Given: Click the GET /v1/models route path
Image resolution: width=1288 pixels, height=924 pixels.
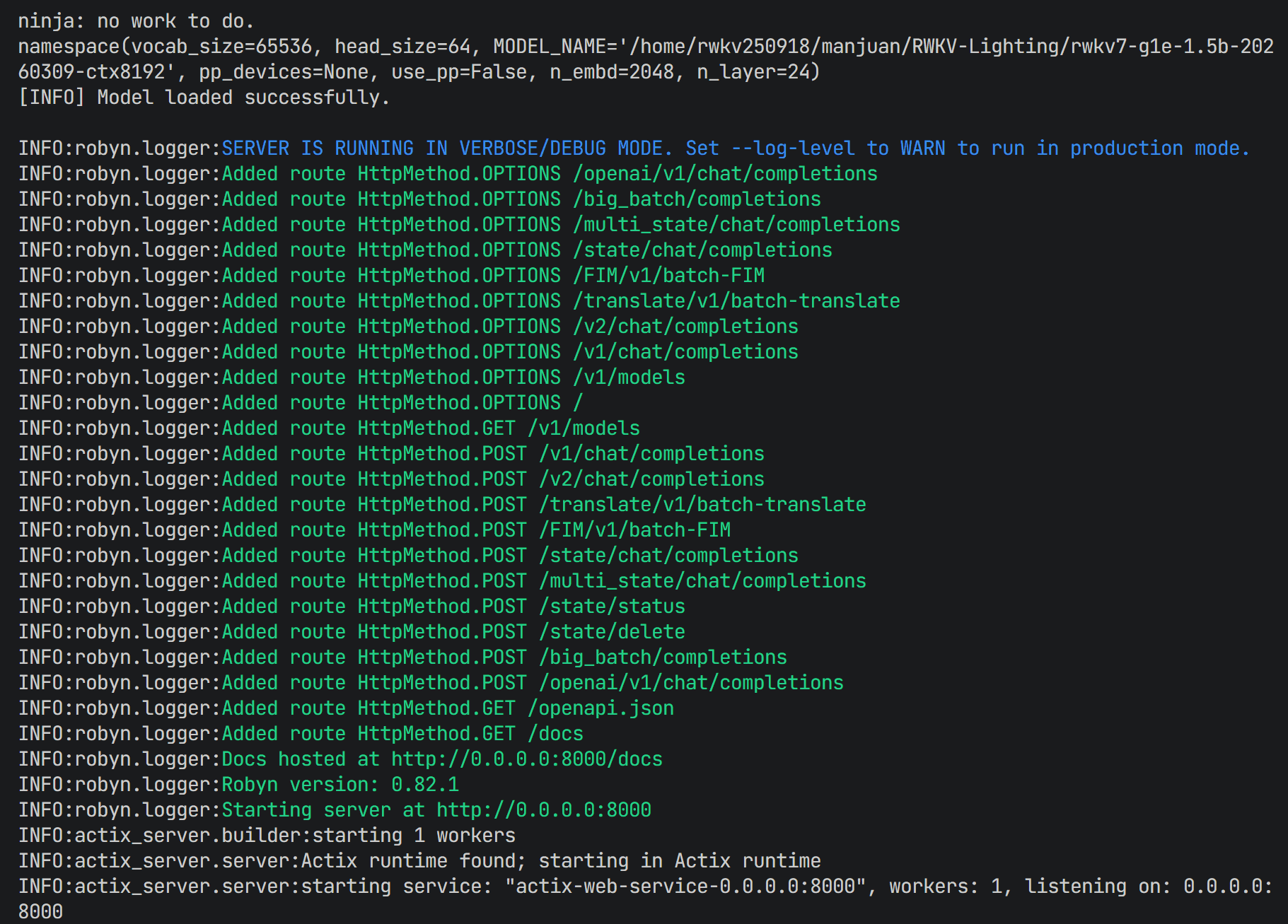Looking at the screenshot, I should tap(584, 428).
